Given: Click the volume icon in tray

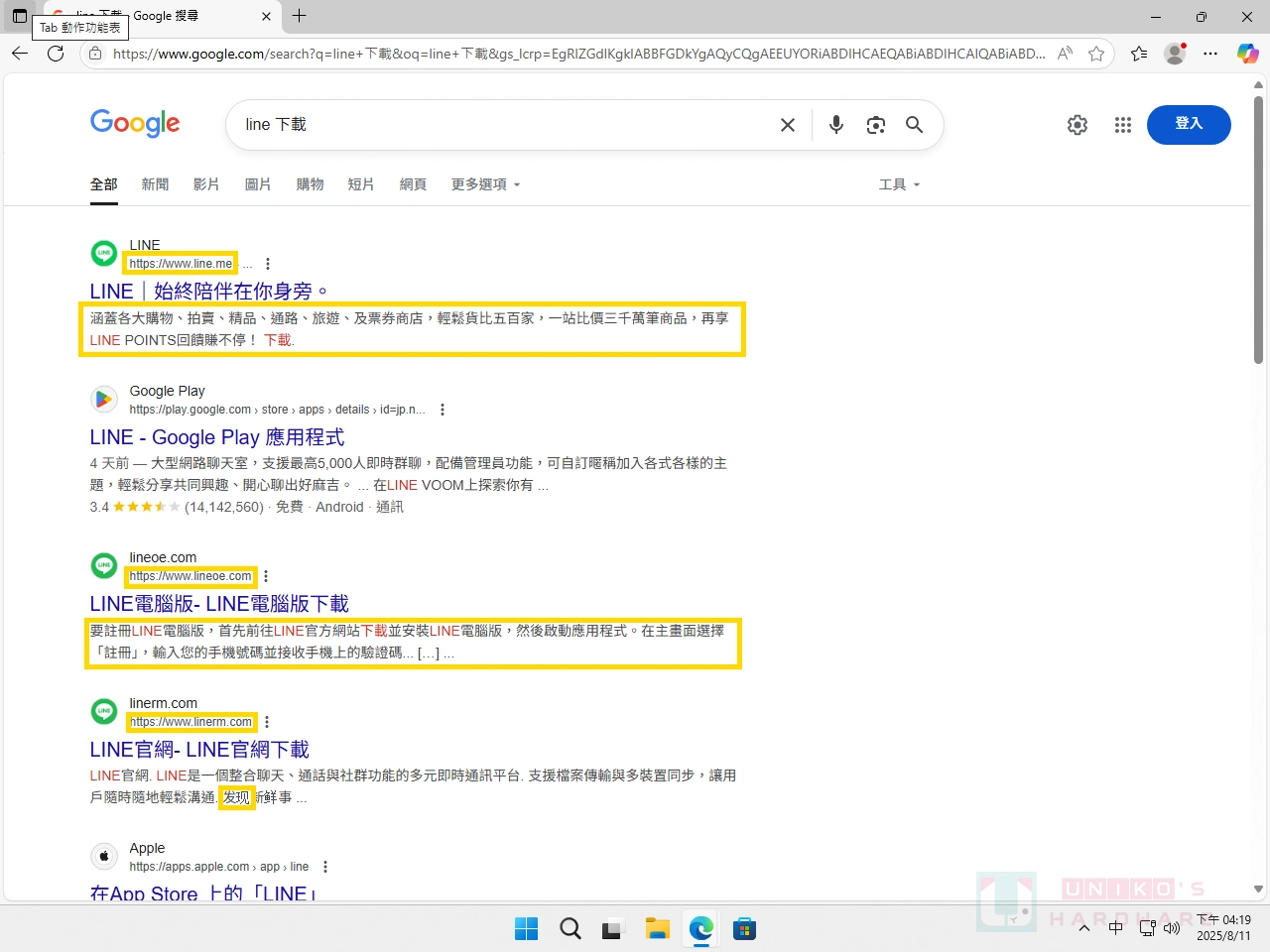Looking at the screenshot, I should [x=1172, y=929].
